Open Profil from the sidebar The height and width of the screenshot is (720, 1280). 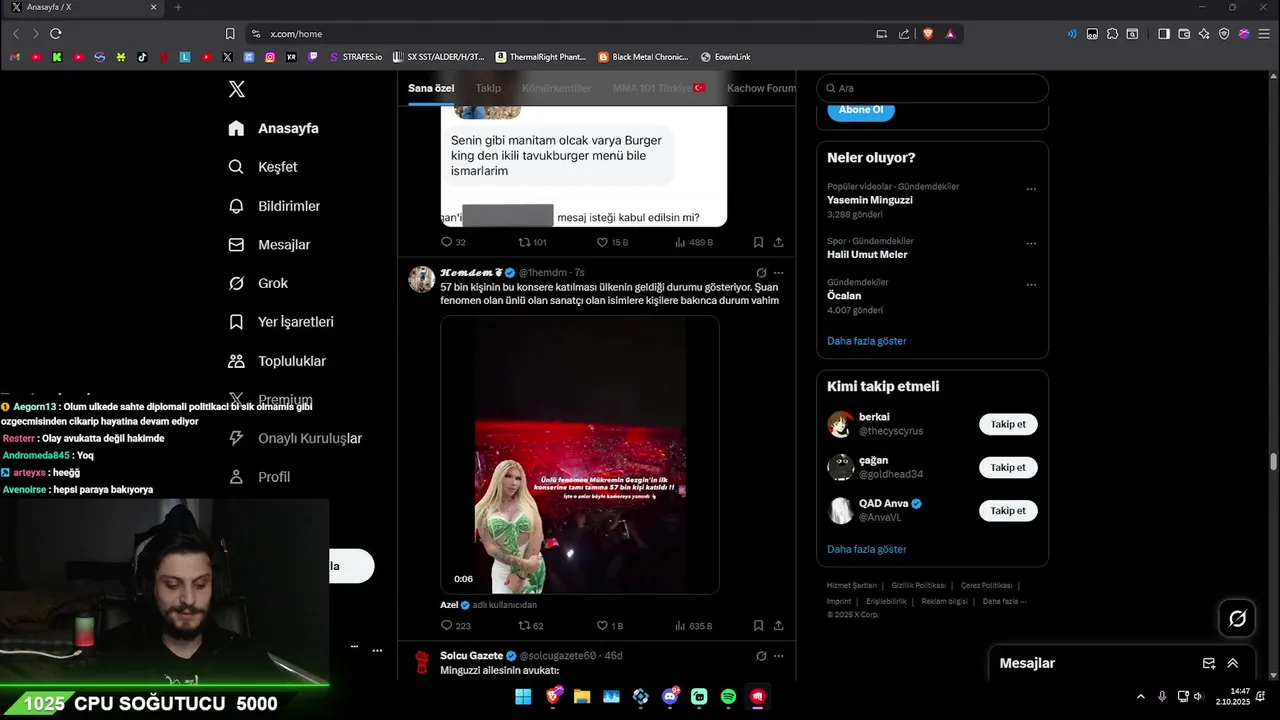[x=259, y=477]
